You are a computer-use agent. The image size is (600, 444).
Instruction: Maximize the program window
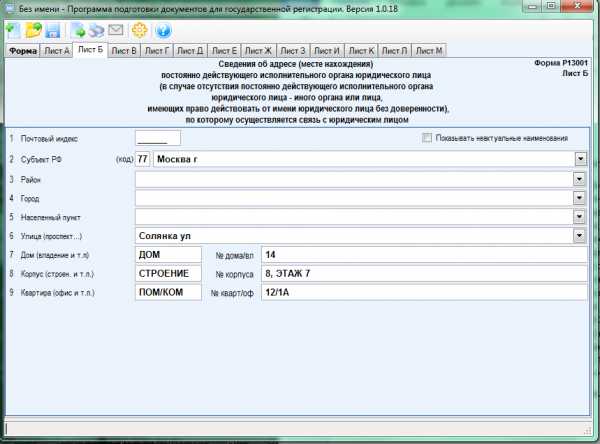click(551, 6)
